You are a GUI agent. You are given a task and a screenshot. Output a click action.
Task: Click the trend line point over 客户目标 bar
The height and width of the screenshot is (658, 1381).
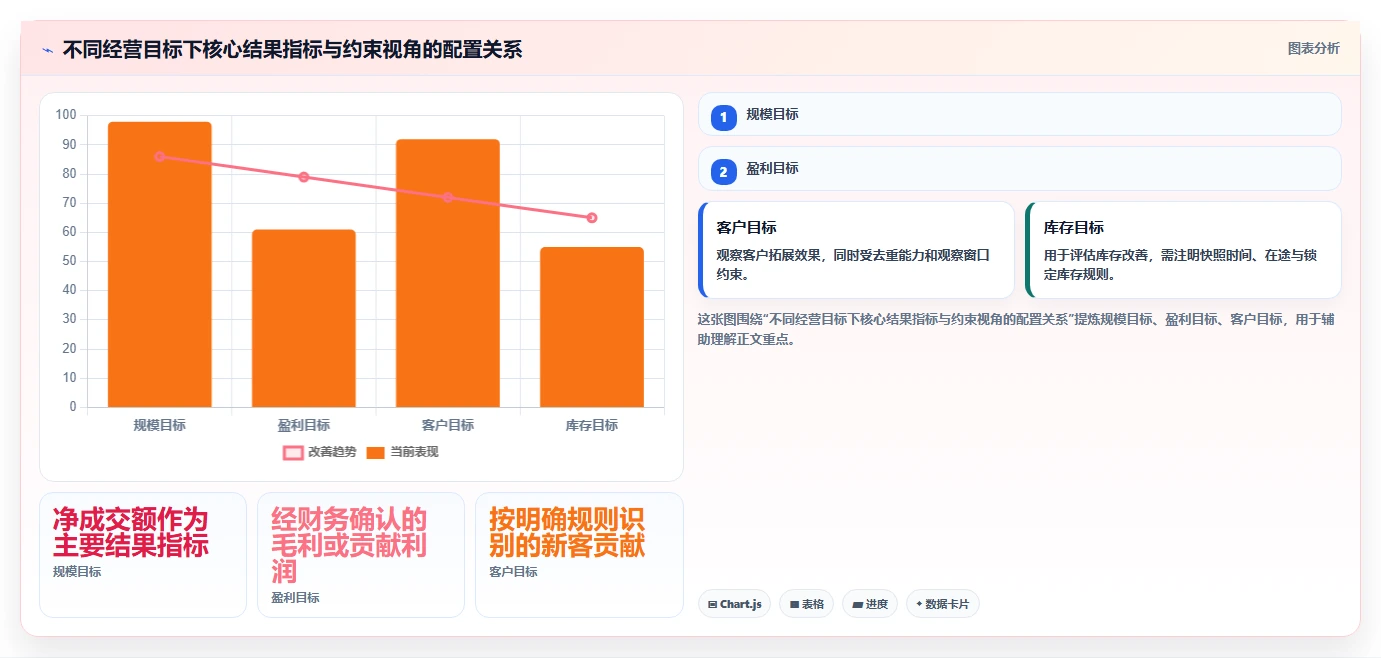pos(448,197)
